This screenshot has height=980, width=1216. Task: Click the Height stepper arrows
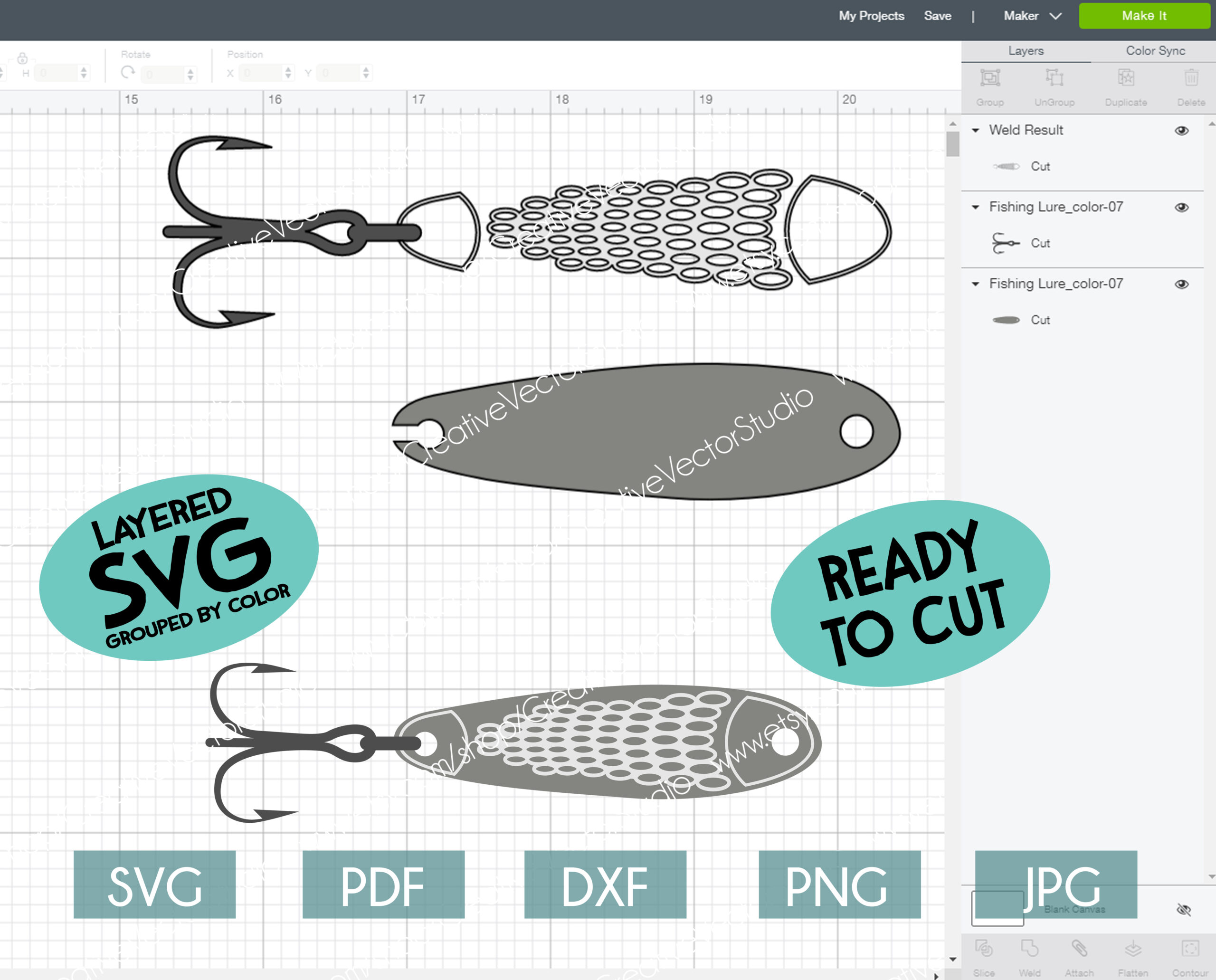click(x=84, y=73)
